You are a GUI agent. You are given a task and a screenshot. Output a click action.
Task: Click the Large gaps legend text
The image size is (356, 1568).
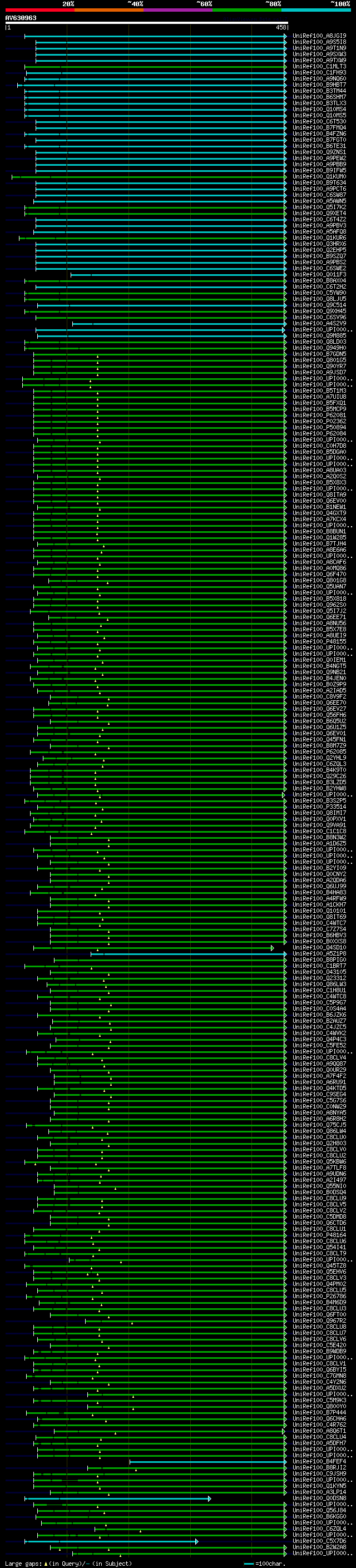point(67,1564)
